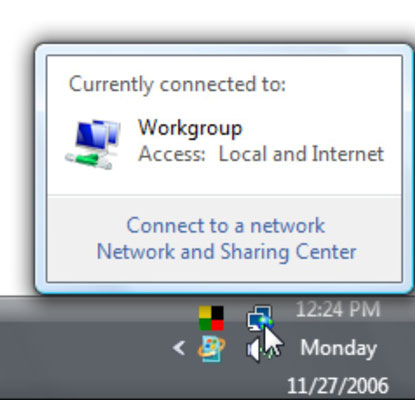Click the Access: Local and Internet status text

pyautogui.click(x=261, y=154)
